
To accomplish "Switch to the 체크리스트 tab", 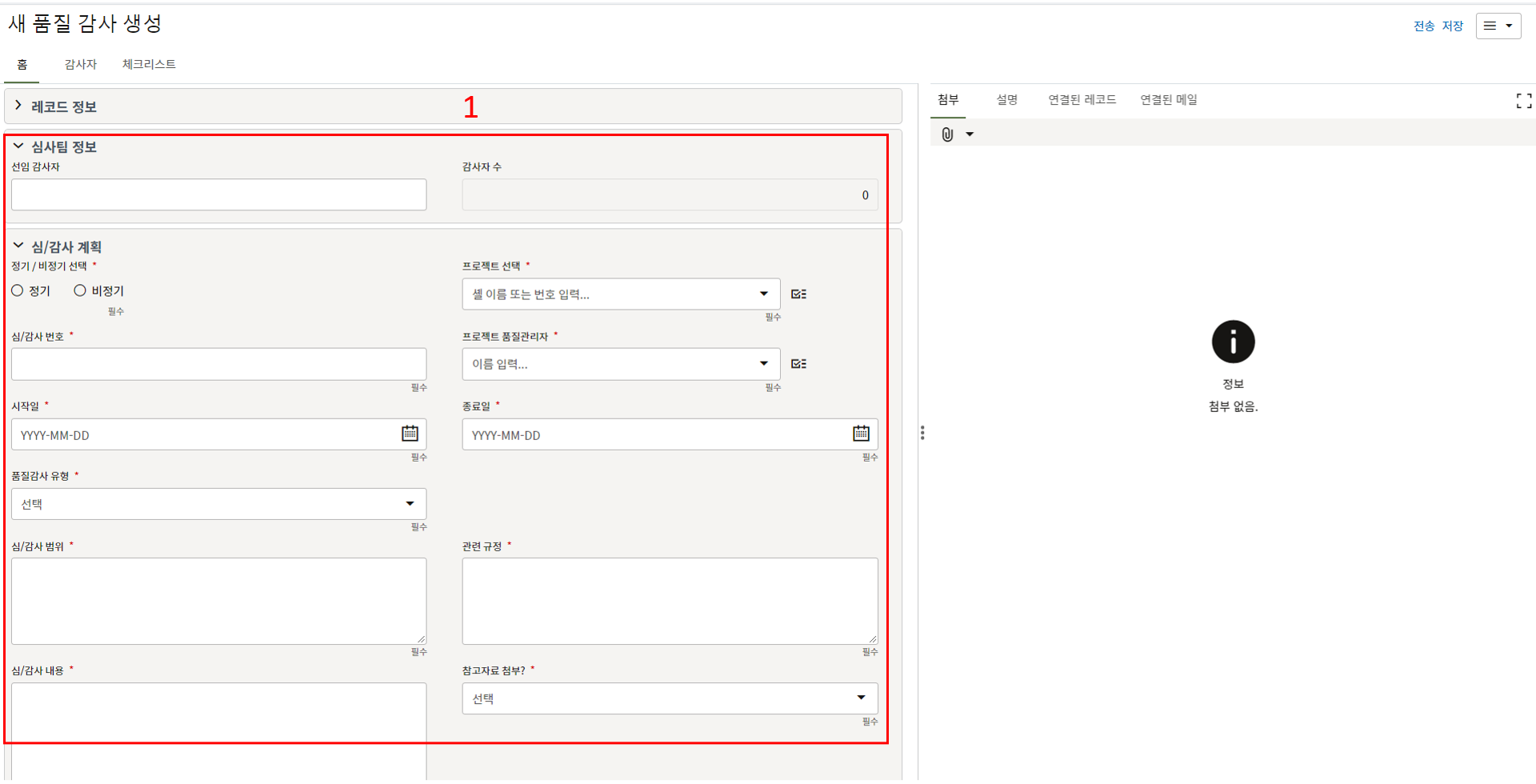I will click(149, 64).
